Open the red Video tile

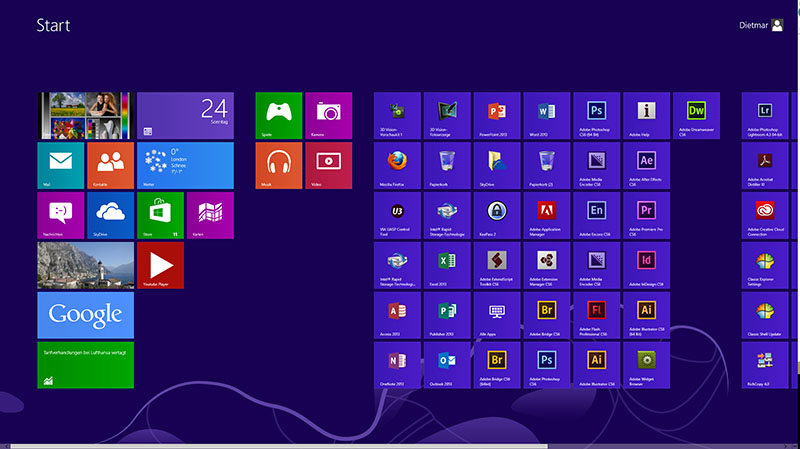coord(329,165)
